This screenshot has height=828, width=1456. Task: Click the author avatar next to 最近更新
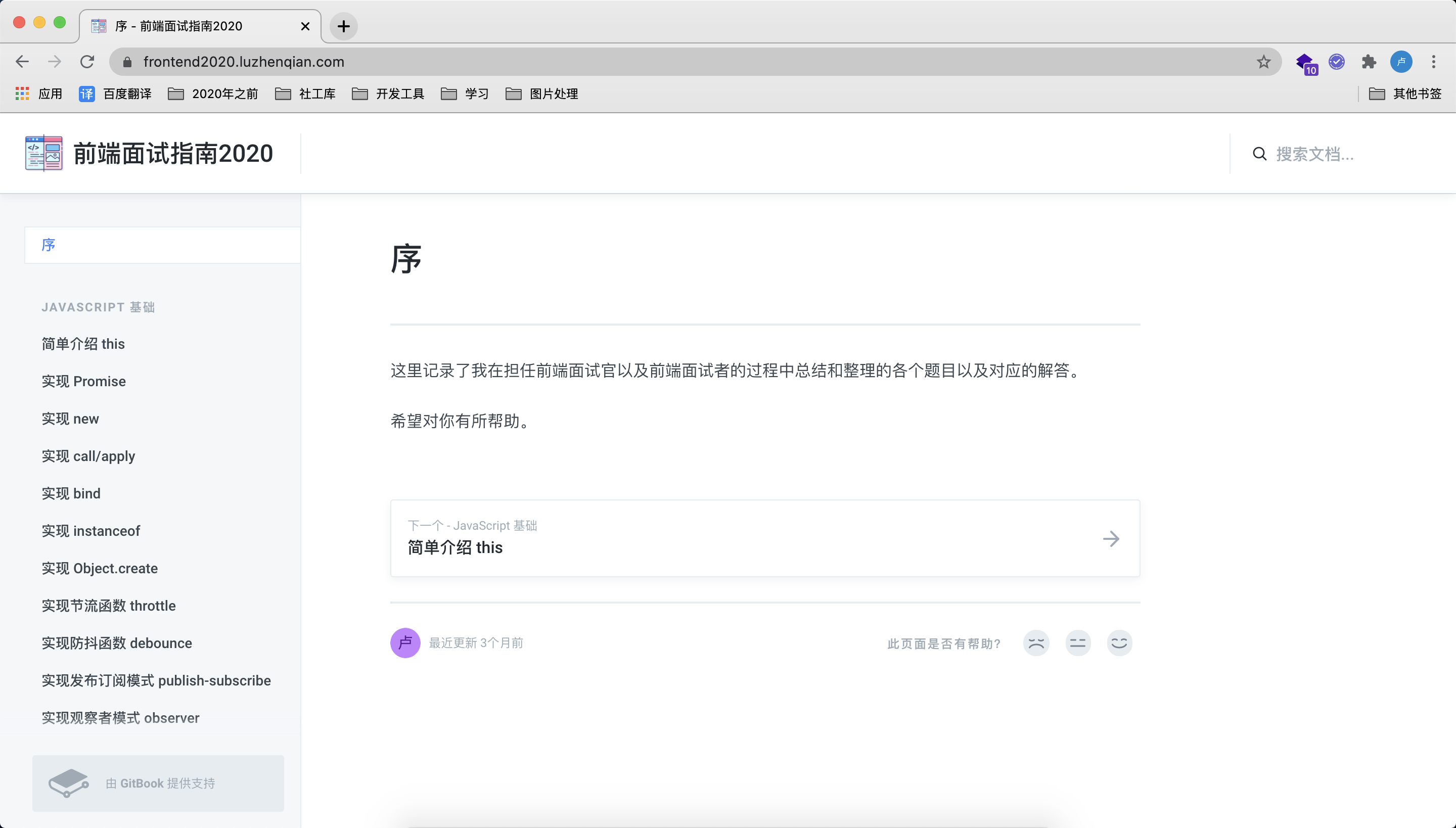(405, 642)
